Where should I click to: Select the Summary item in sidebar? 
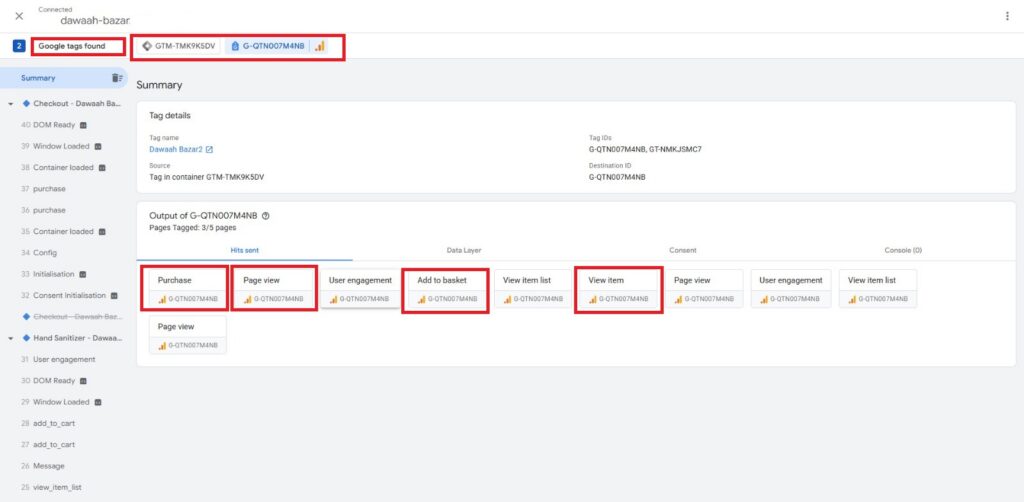64,78
